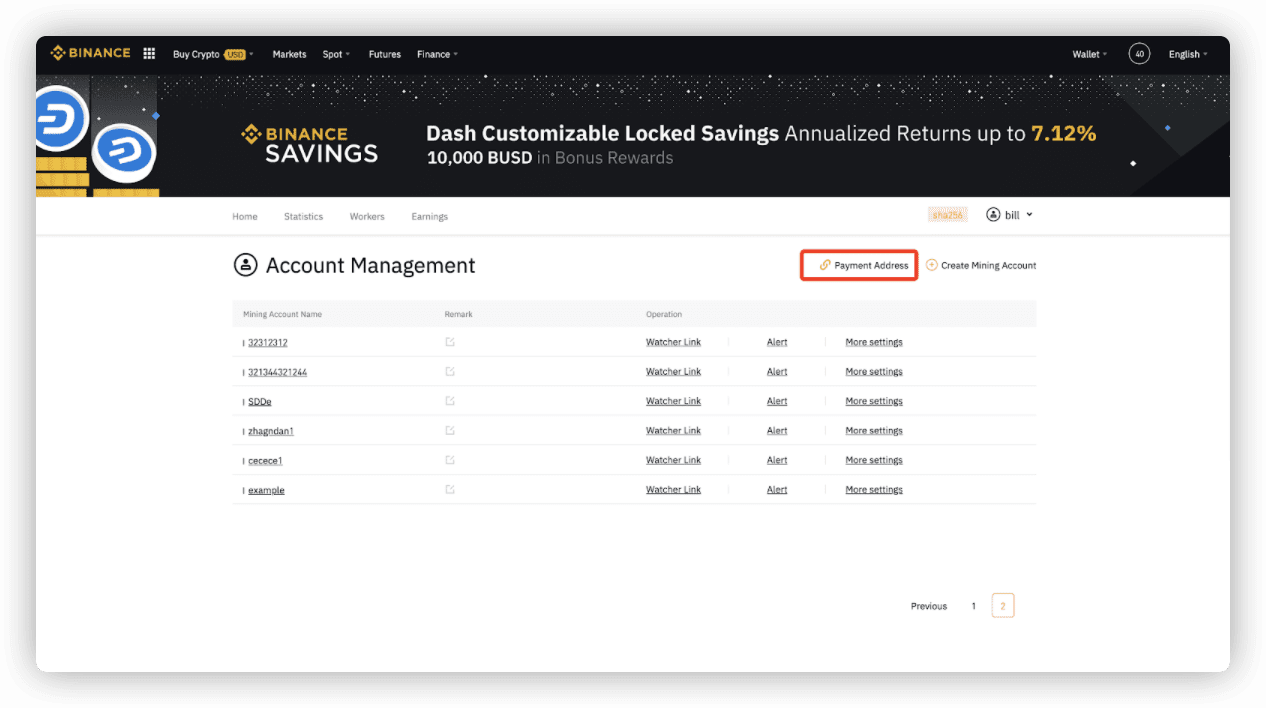Screen dimensions: 1266x708
Task: Edit remark for account zhagndan1
Action: click(x=450, y=430)
